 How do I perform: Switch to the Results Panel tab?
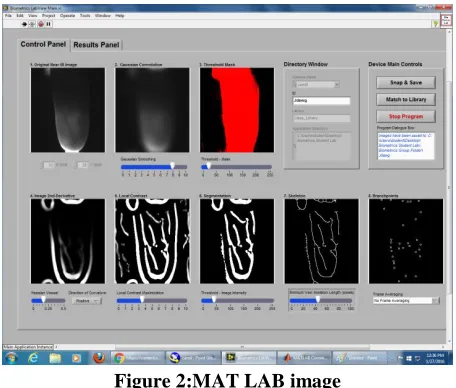(x=96, y=45)
